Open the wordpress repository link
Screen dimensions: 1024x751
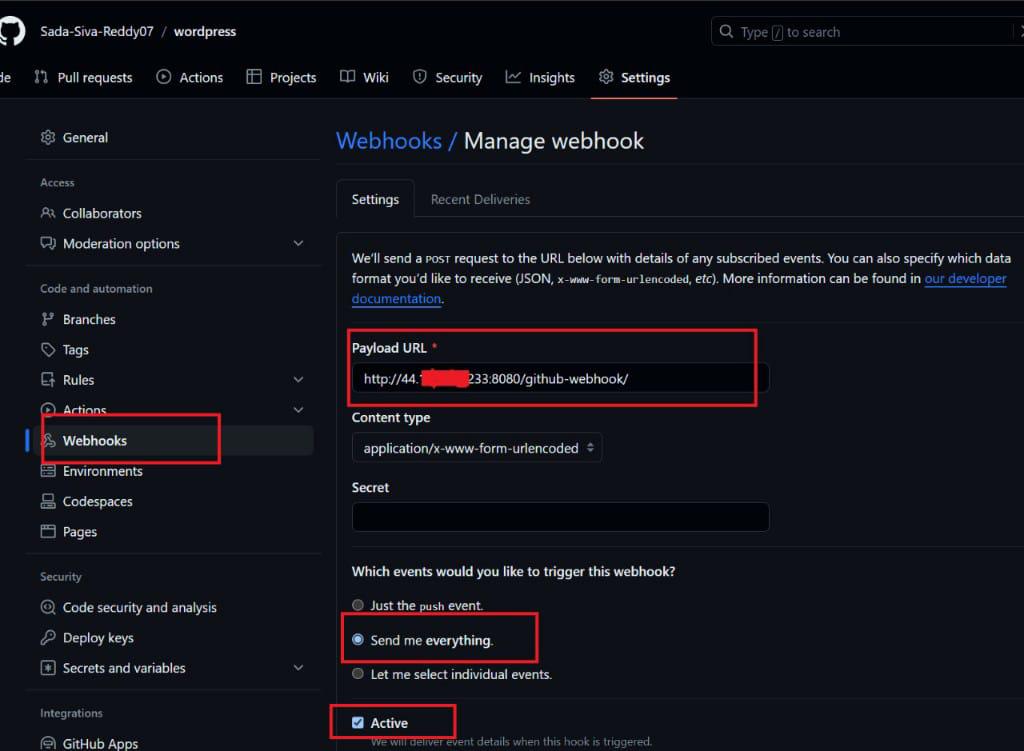(x=204, y=31)
